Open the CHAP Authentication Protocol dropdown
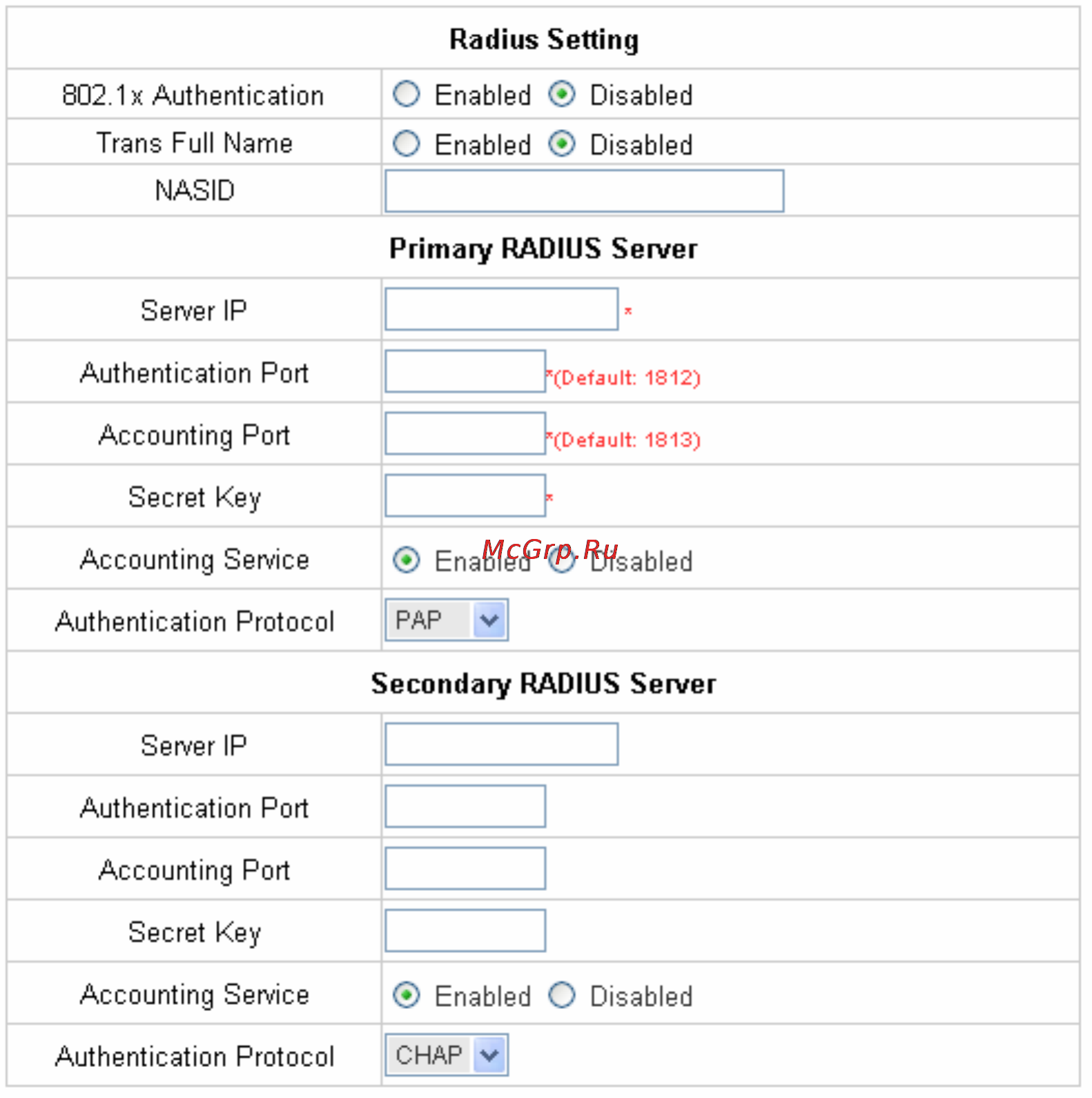 point(447,1055)
